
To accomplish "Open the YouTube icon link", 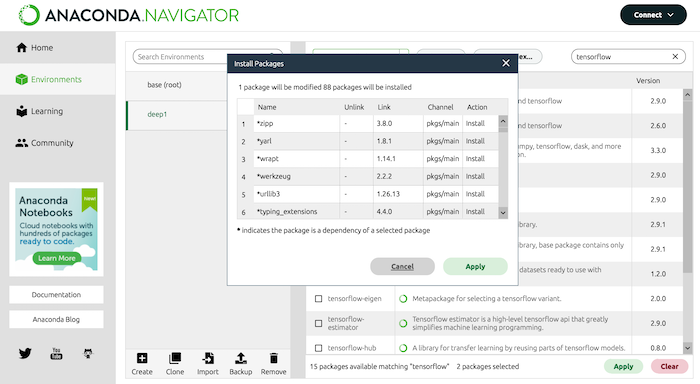I will pos(56,354).
